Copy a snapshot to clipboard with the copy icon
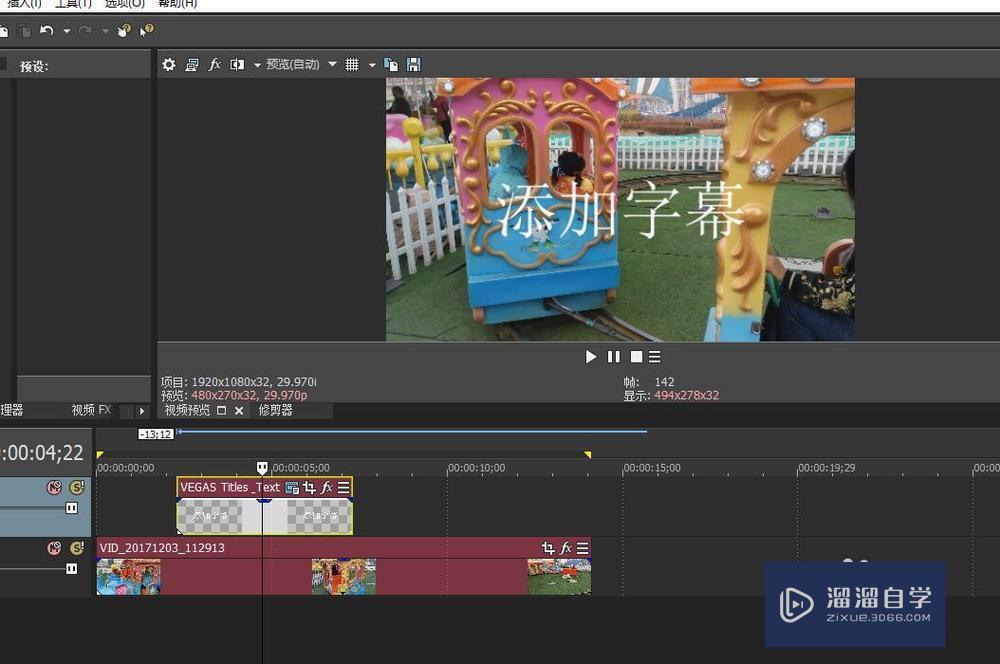This screenshot has height=664, width=1000. click(x=390, y=64)
